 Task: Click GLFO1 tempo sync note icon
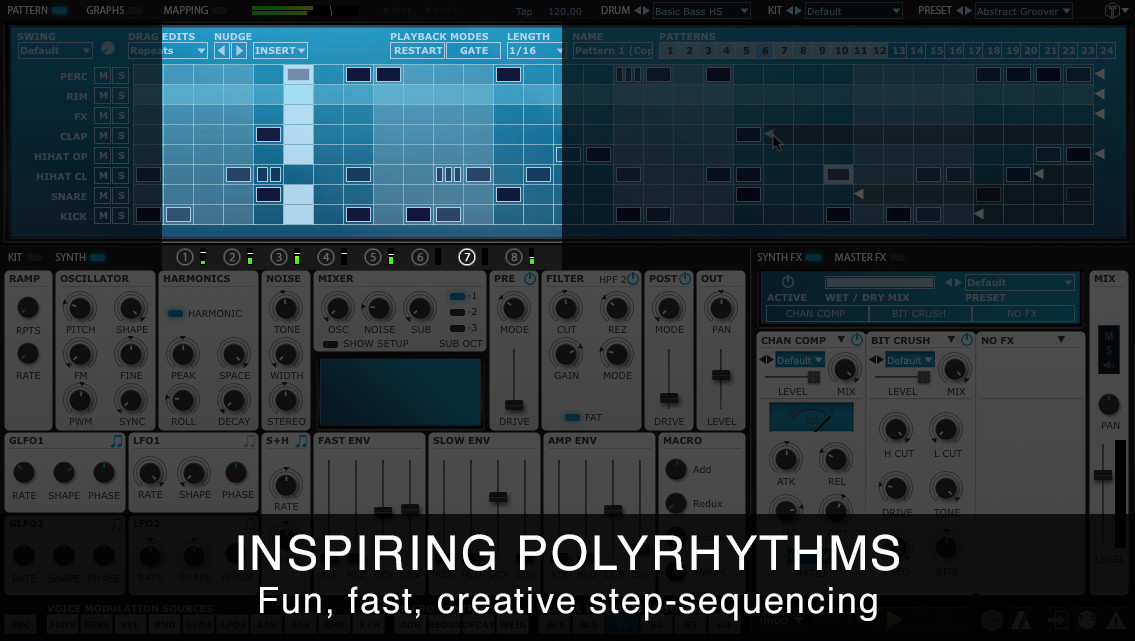click(117, 441)
